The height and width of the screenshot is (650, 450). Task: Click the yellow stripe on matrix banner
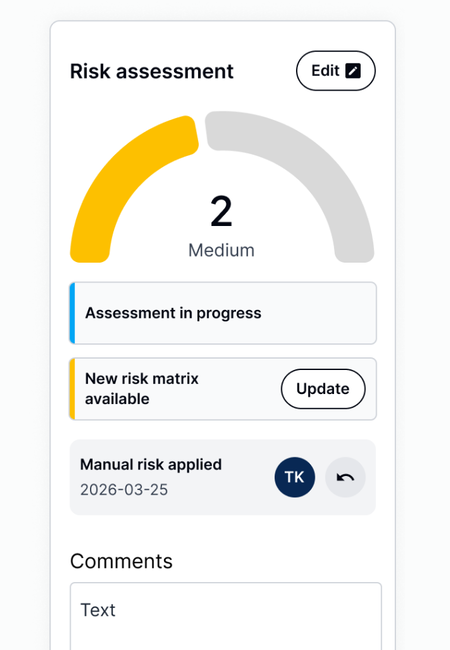[x=72, y=389]
